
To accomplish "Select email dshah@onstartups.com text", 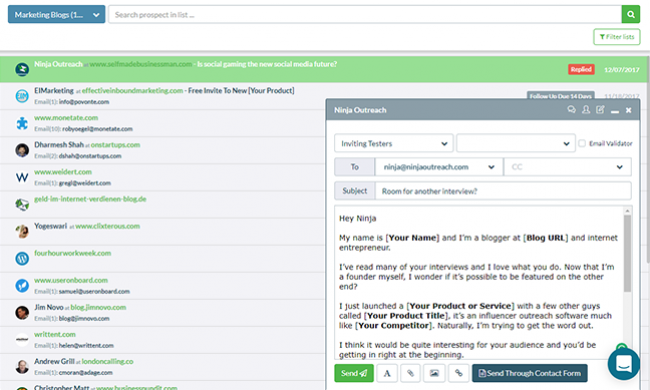I will pyautogui.click(x=90, y=156).
